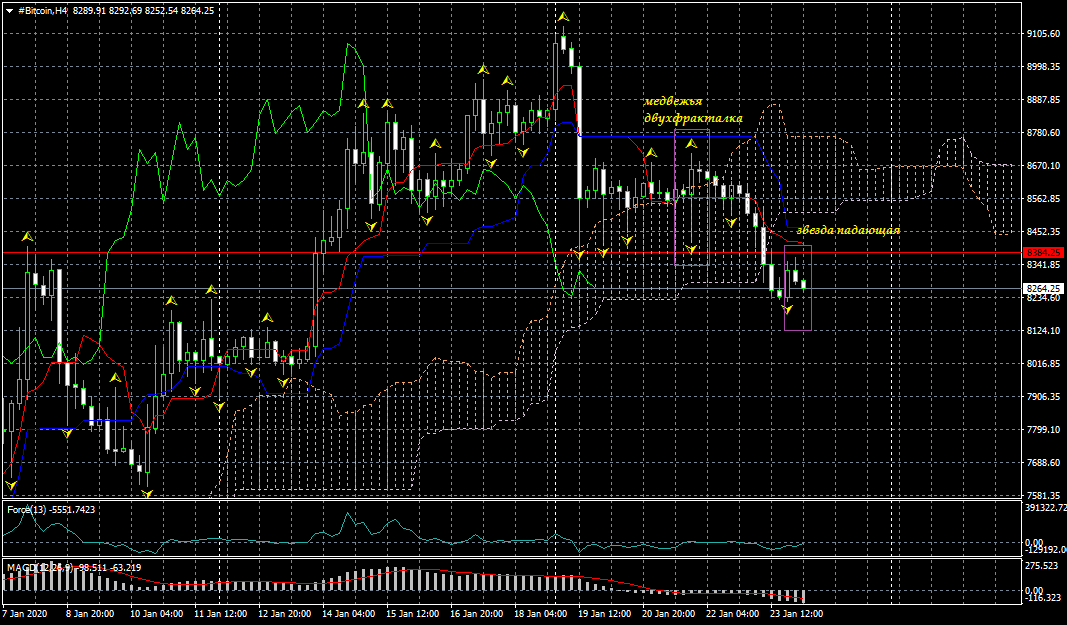The height and width of the screenshot is (625, 1067).
Task: Click the current price 8264.25 label
Action: click(x=1041, y=288)
